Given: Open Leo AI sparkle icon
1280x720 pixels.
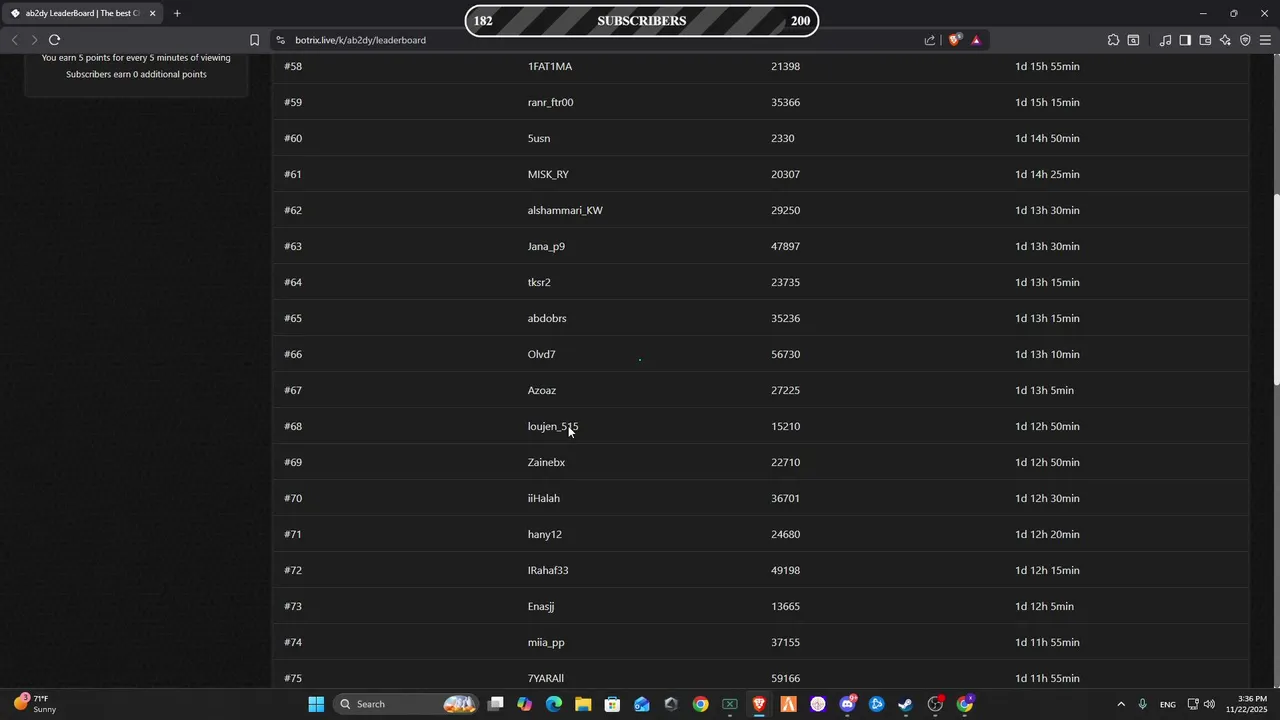Looking at the screenshot, I should (1225, 40).
